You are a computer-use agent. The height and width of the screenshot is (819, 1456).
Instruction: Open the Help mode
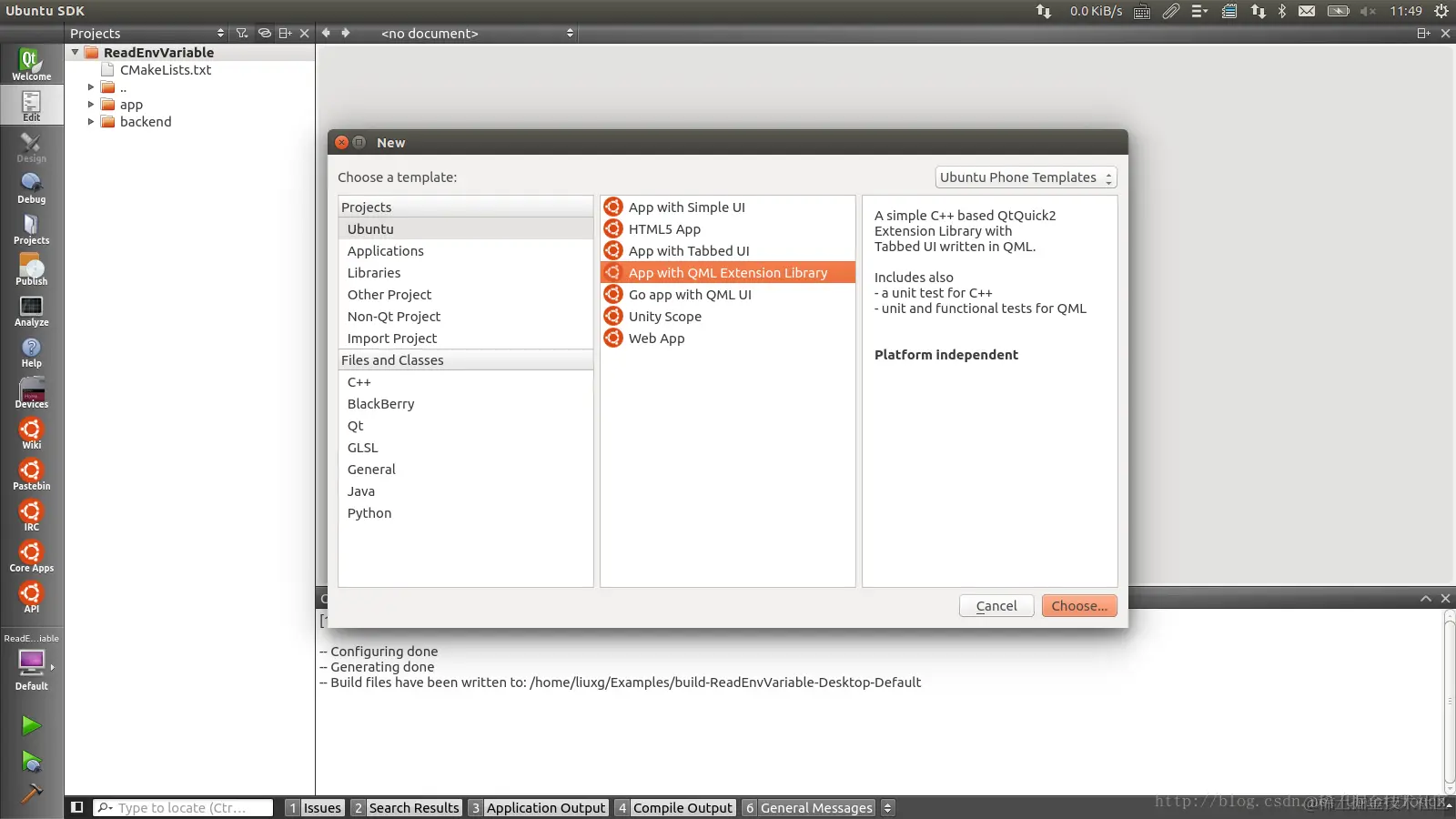(31, 352)
